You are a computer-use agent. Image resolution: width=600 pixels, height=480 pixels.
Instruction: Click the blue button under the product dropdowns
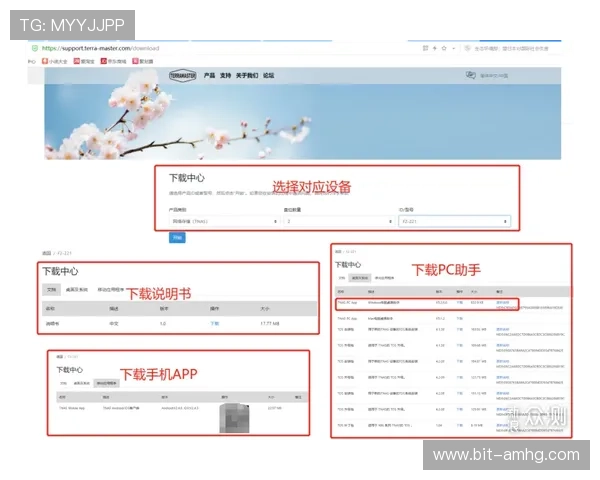pyautogui.click(x=177, y=238)
